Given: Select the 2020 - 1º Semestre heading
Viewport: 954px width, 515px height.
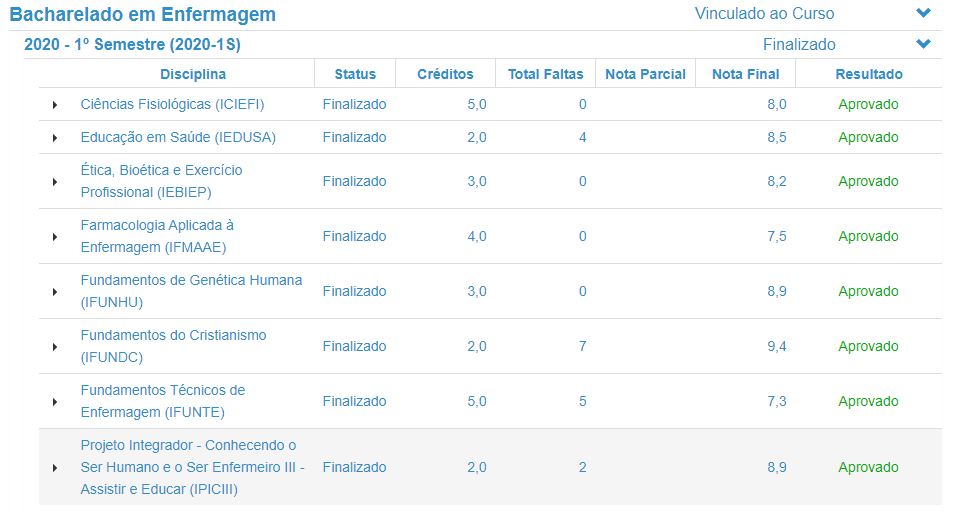Looking at the screenshot, I should (132, 44).
